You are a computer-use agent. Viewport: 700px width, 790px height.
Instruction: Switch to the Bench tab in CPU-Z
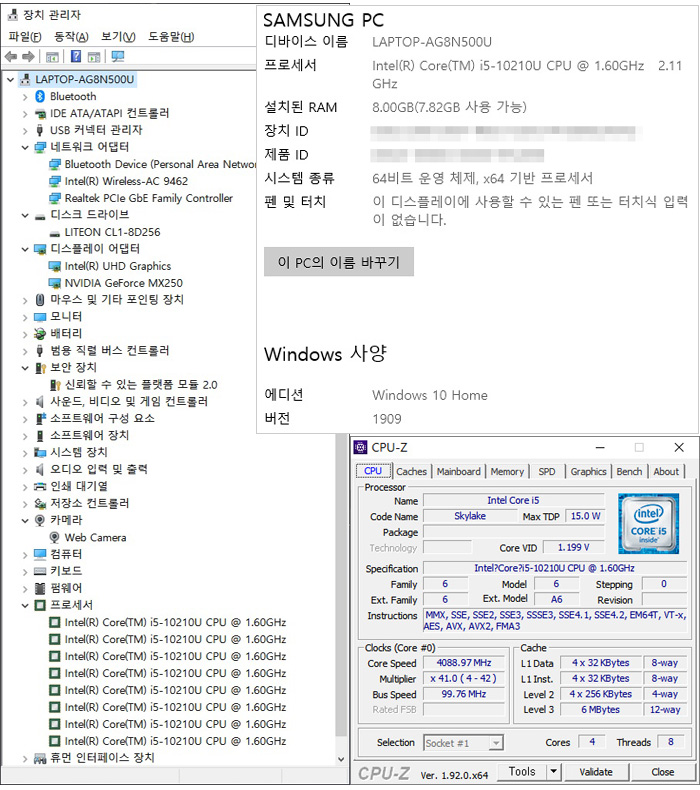point(629,472)
